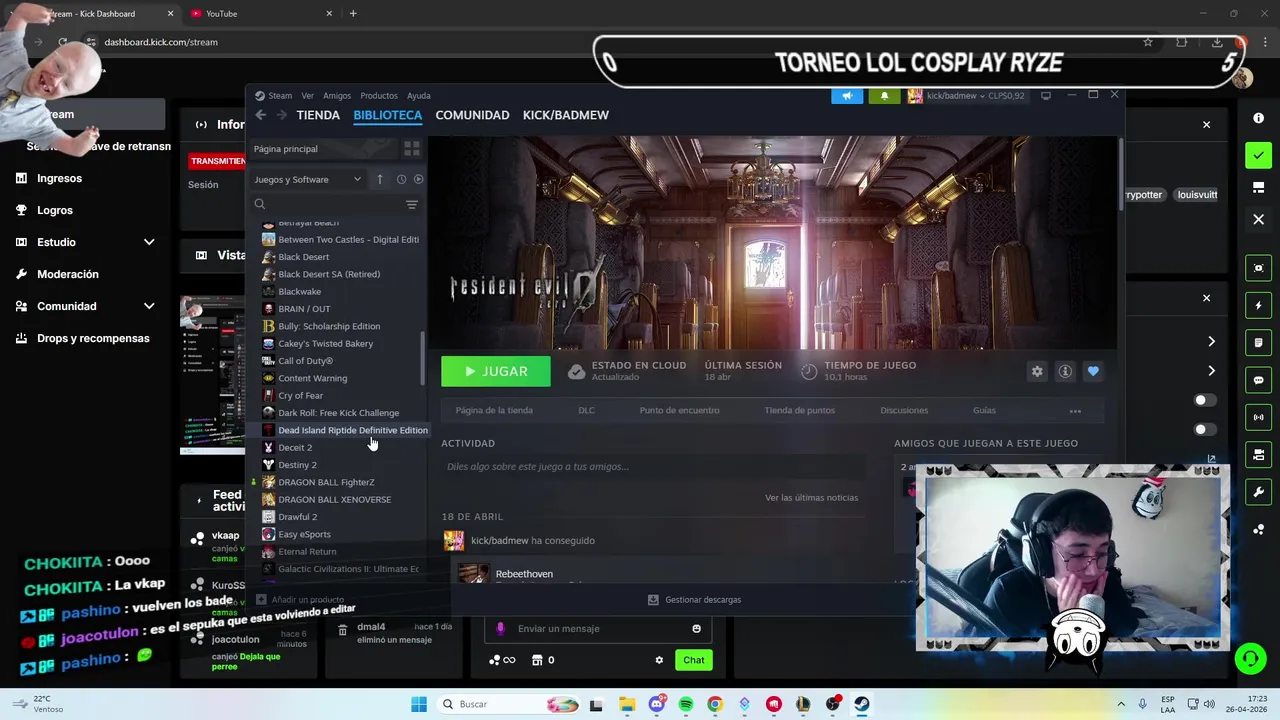Screen dimensions: 1280x720
Task: Open File Explorer from the taskbar
Action: point(627,704)
